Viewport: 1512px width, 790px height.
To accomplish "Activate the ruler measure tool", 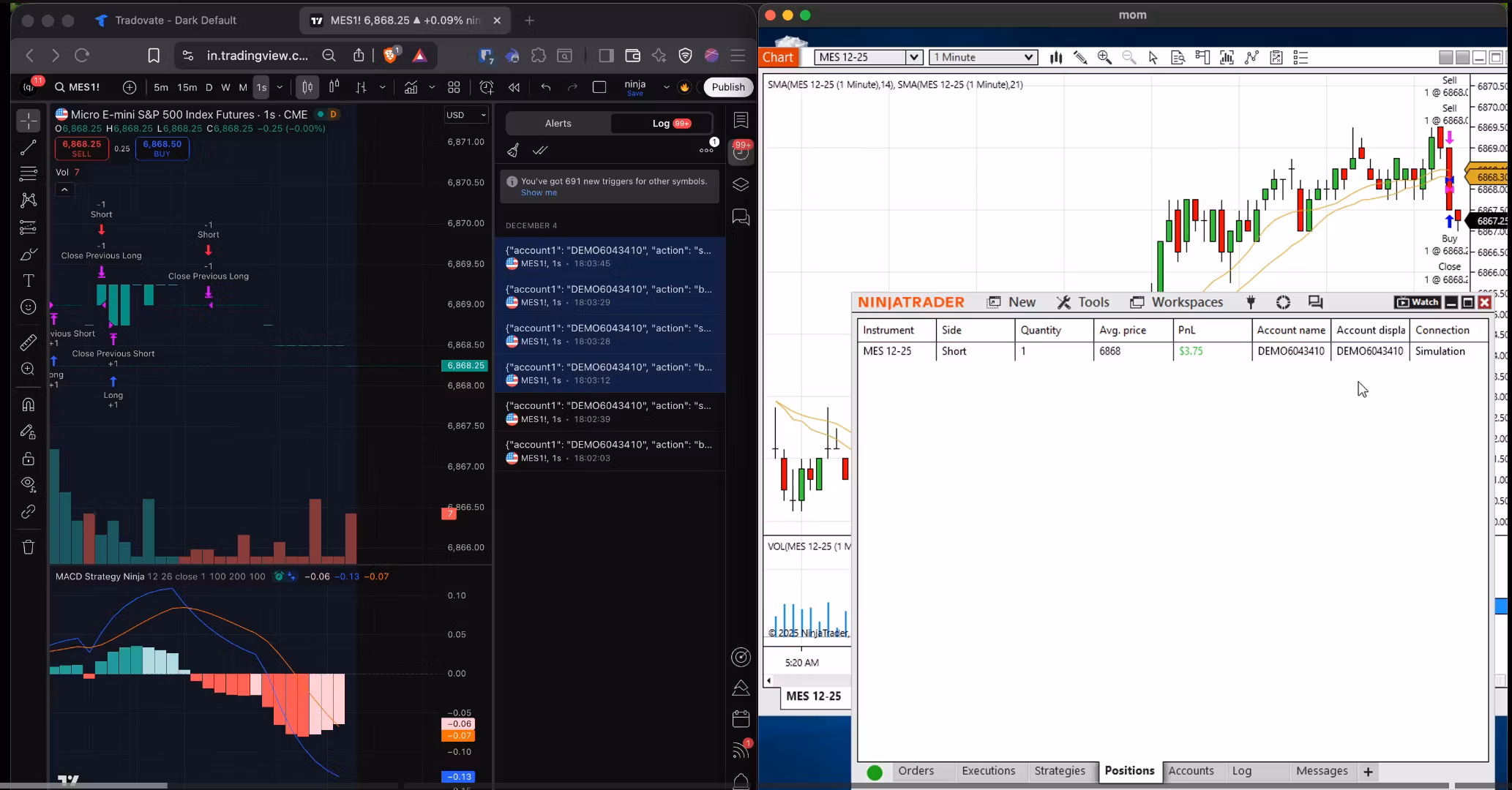I will tap(29, 342).
